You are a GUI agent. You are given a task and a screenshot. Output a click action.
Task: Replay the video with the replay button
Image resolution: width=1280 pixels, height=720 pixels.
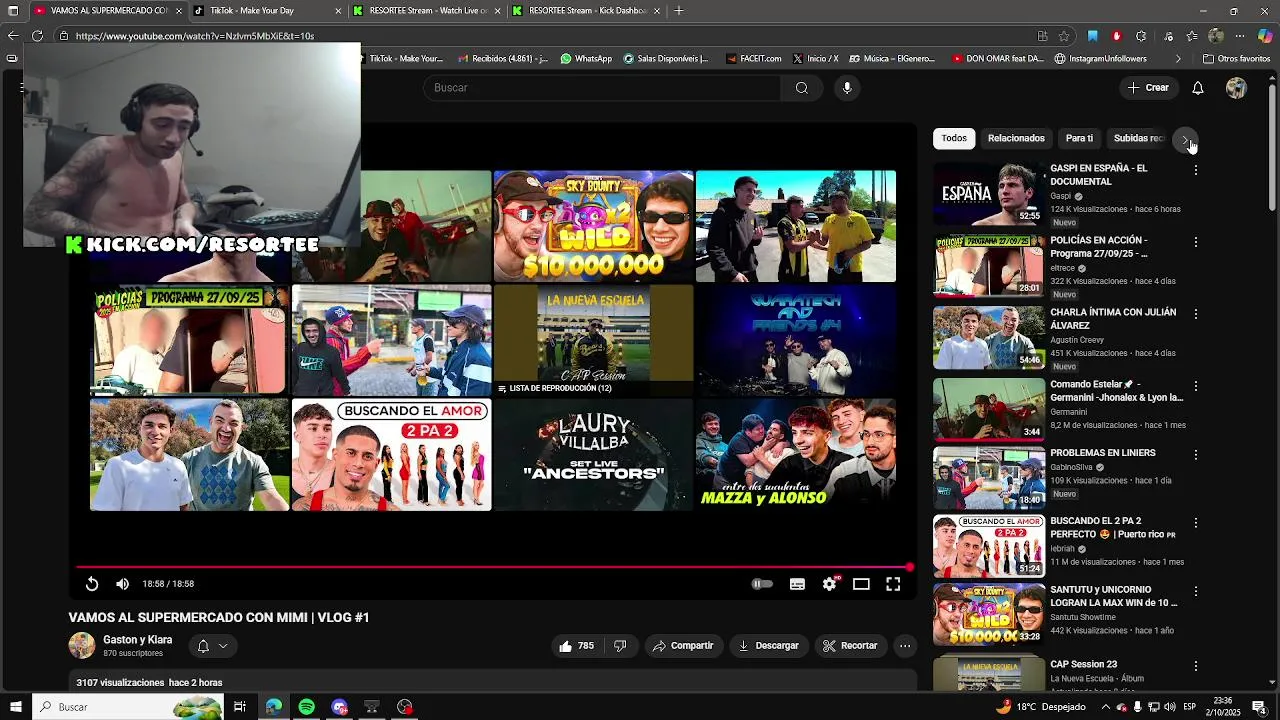91,584
